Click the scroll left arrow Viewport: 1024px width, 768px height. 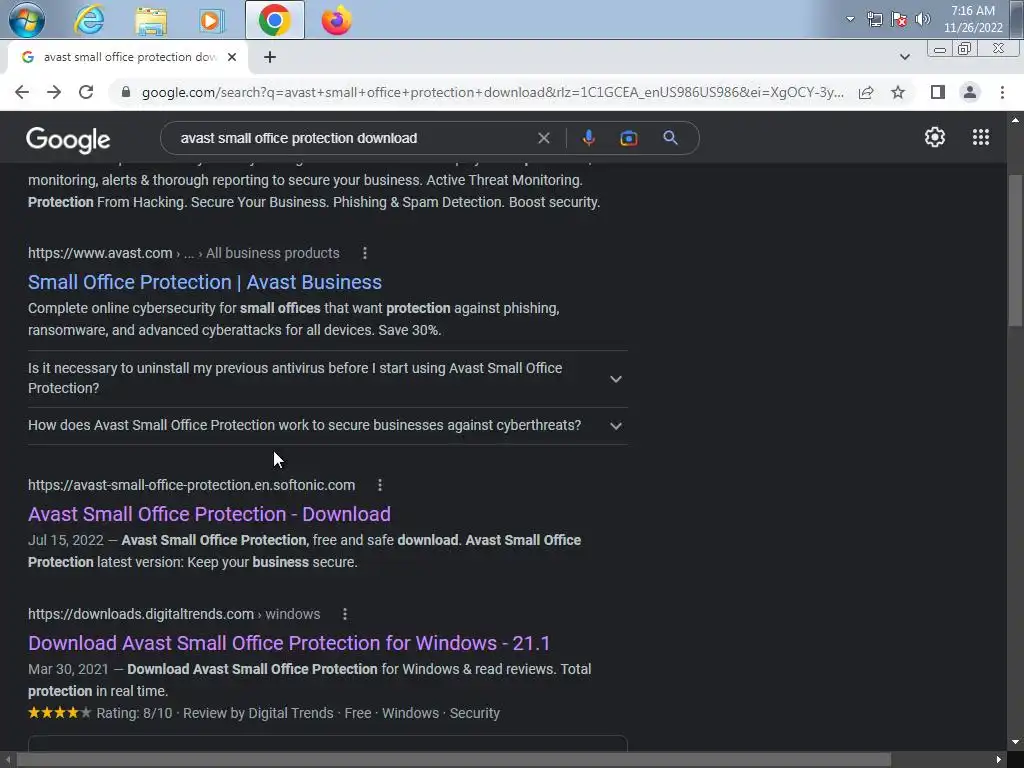(x=7, y=760)
